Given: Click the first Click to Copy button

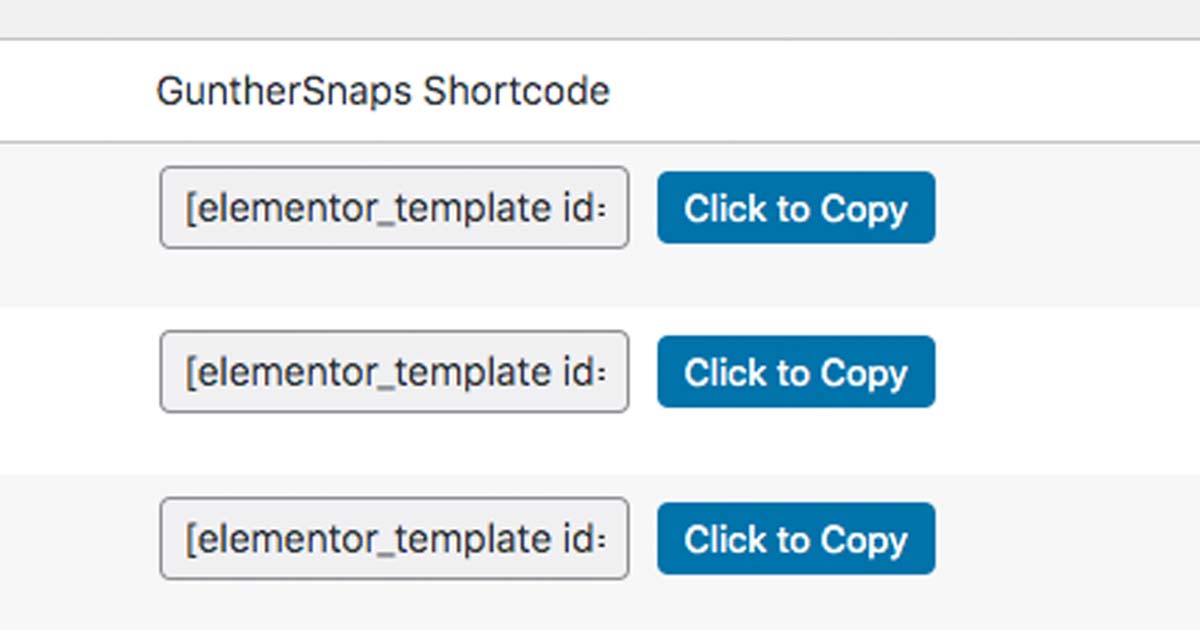Looking at the screenshot, I should click(795, 208).
